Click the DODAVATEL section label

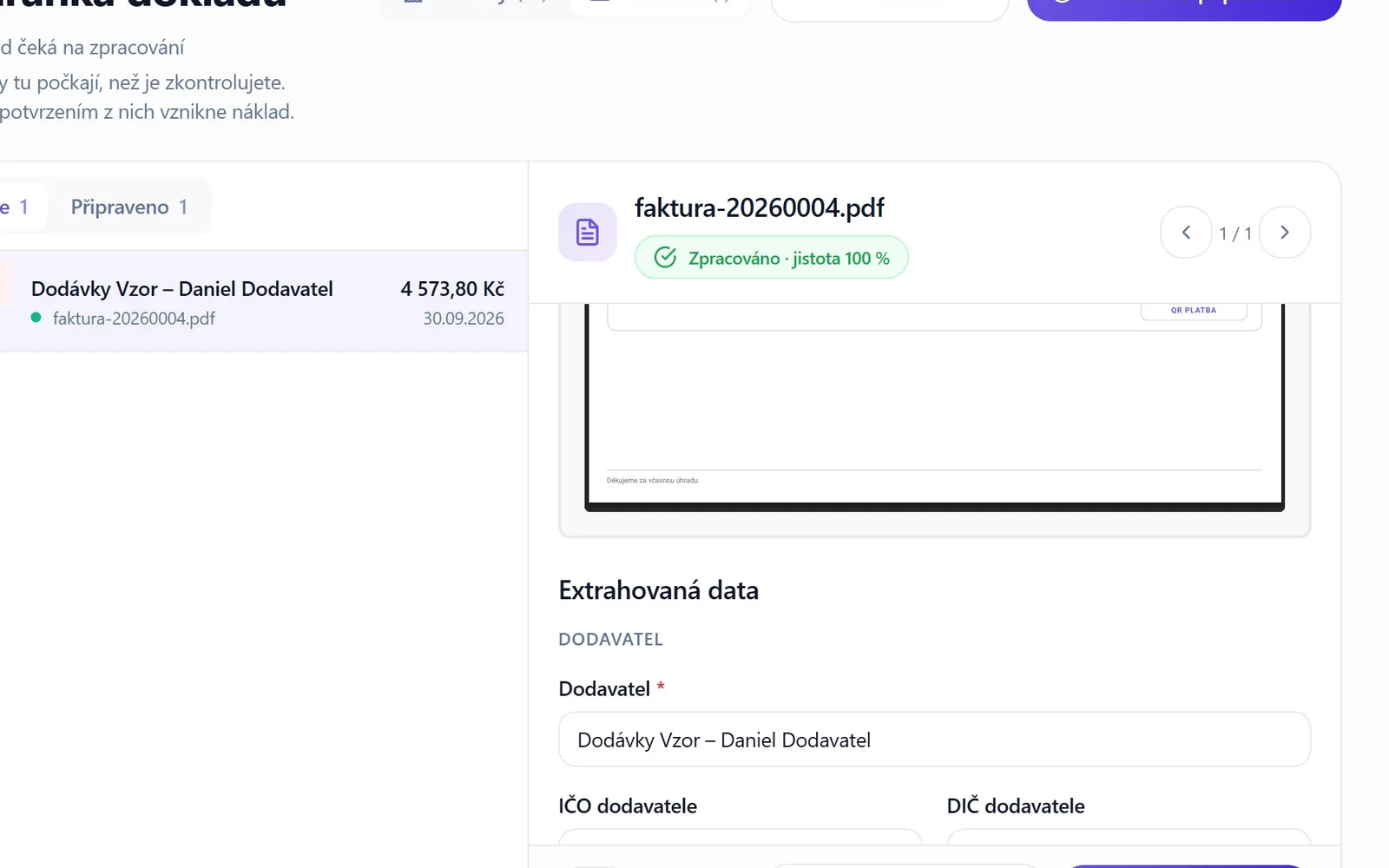[x=611, y=640]
